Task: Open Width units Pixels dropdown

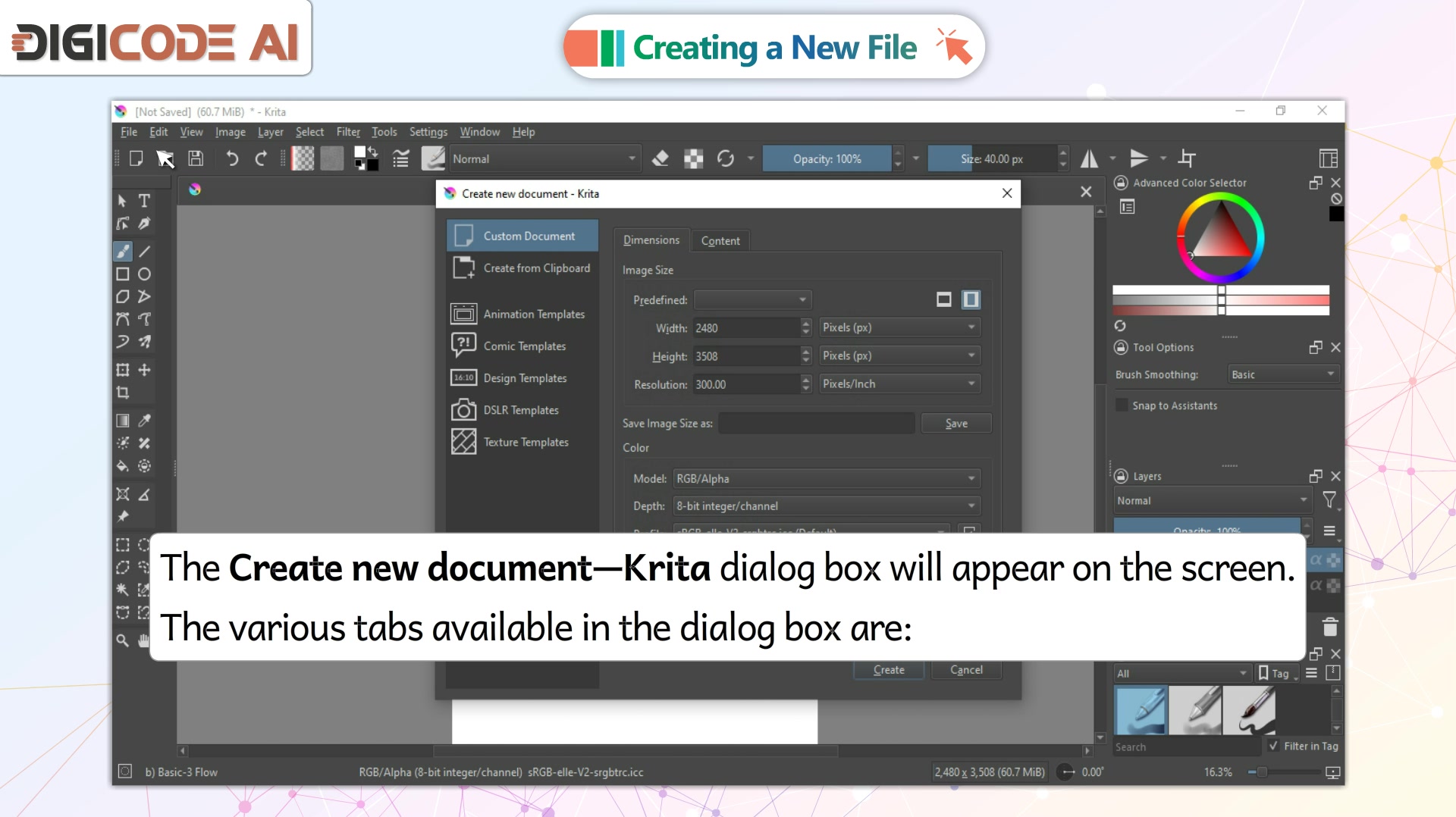Action: 899,327
